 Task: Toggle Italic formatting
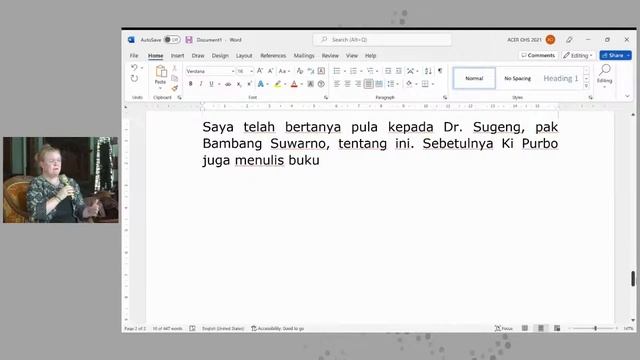click(x=200, y=84)
